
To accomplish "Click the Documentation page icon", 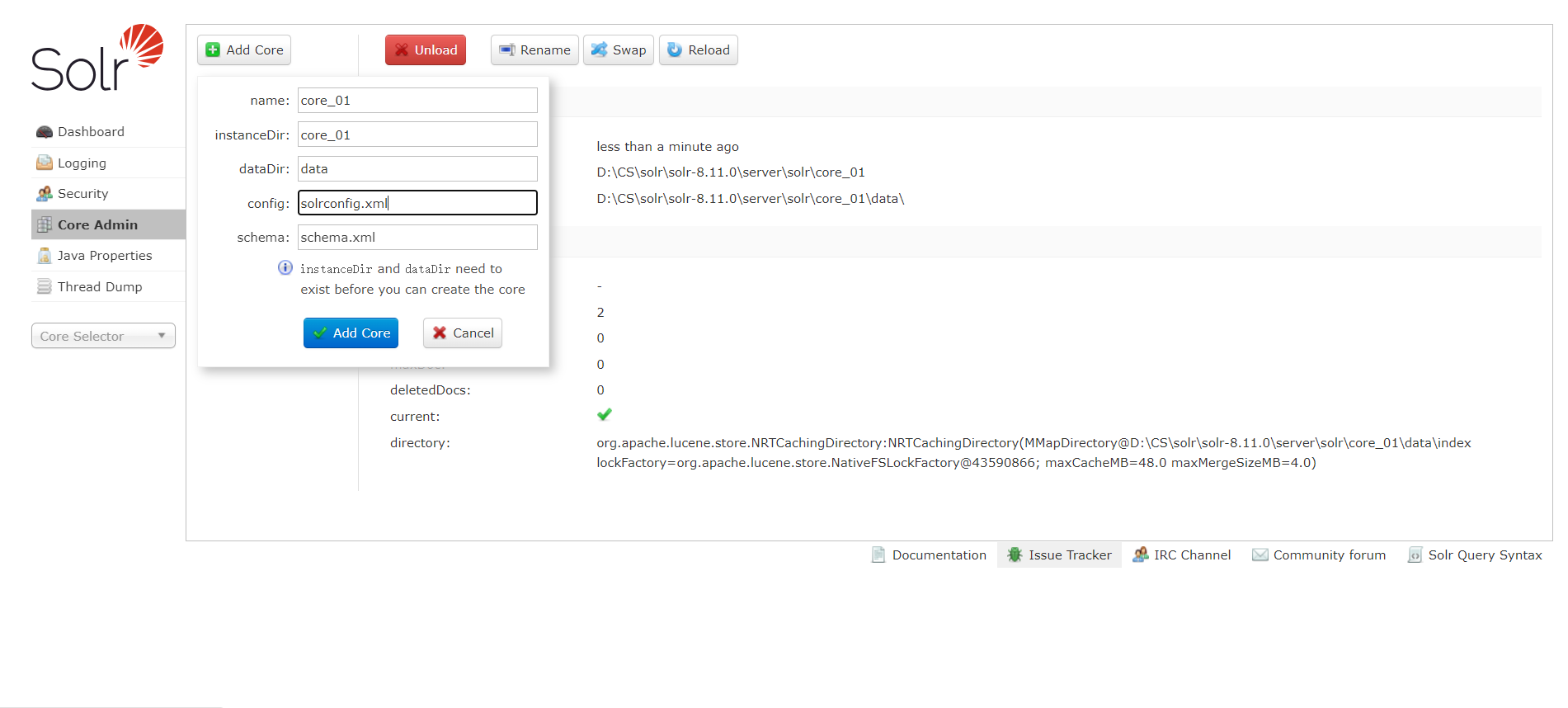I will tap(878, 555).
